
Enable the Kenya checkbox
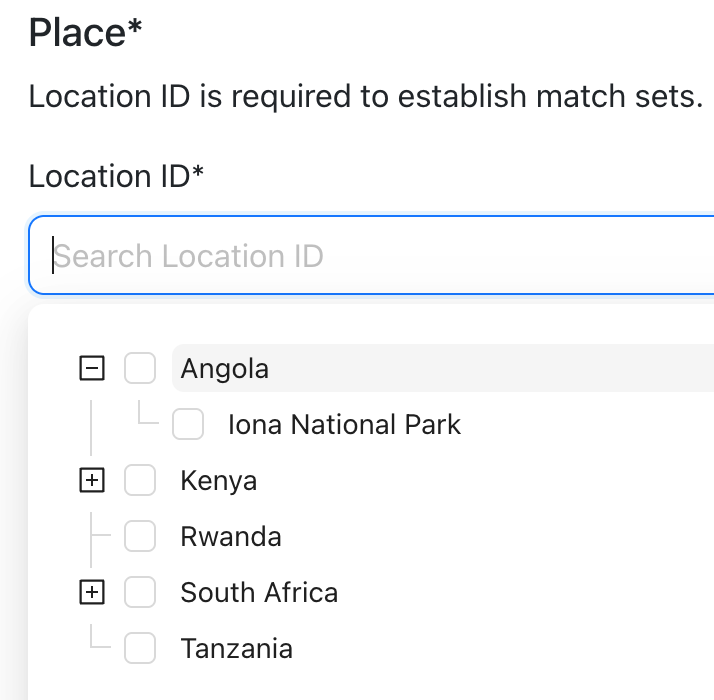[x=140, y=481]
